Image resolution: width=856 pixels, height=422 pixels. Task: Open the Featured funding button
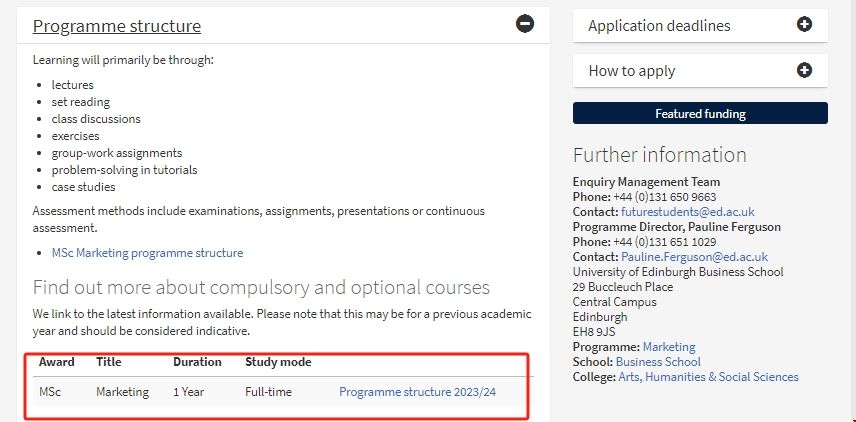(x=700, y=114)
